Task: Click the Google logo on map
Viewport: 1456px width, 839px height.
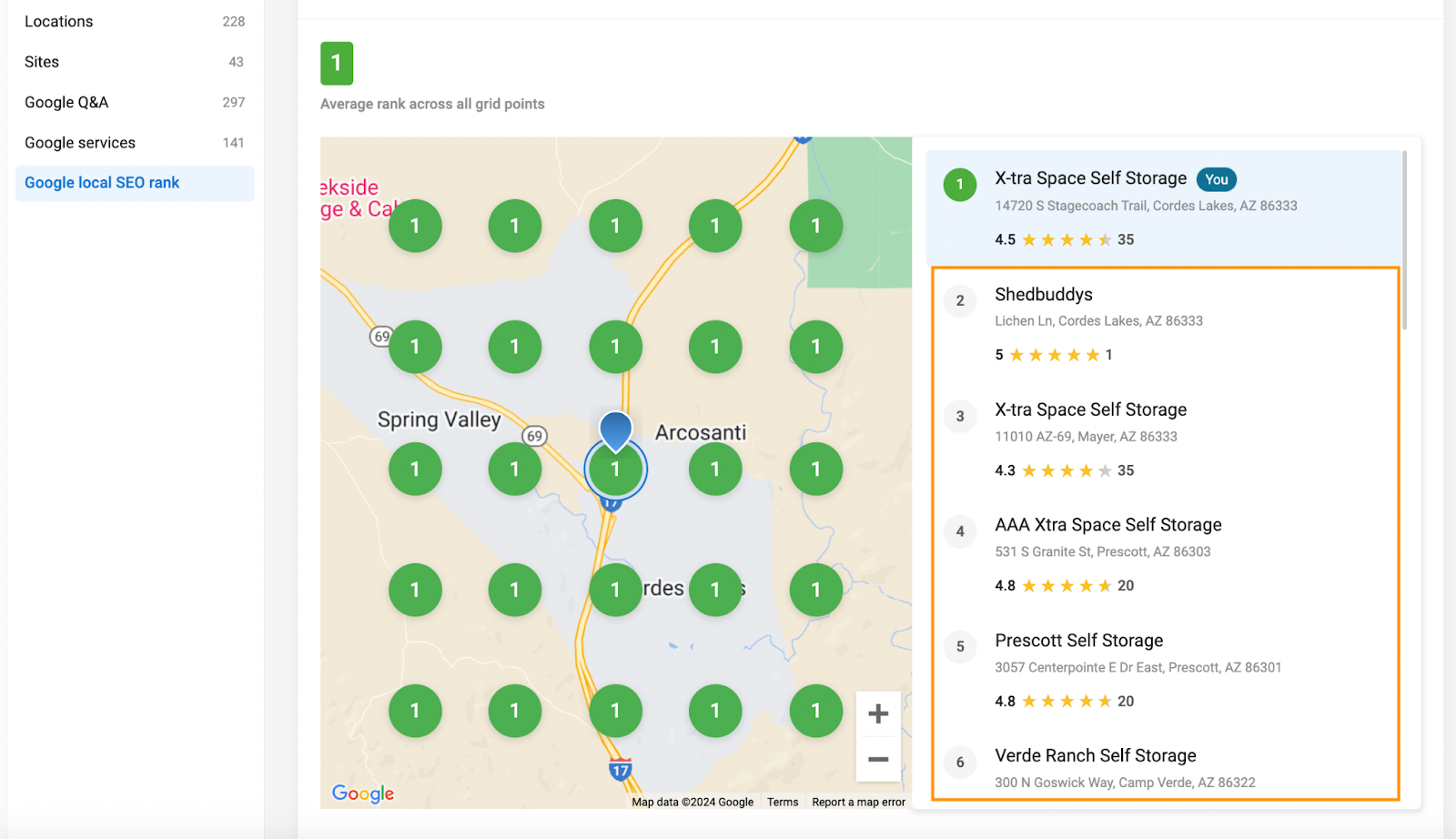Action: 363,794
